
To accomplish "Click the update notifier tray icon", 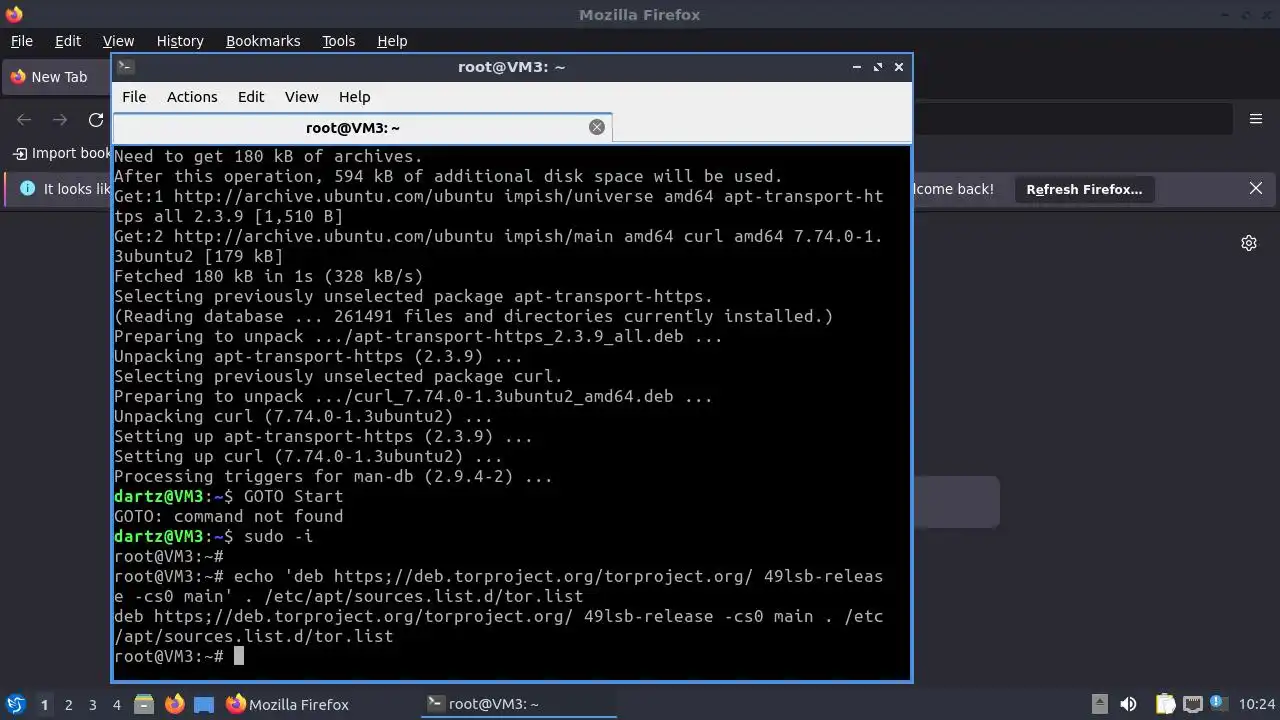I will pos(1219,704).
